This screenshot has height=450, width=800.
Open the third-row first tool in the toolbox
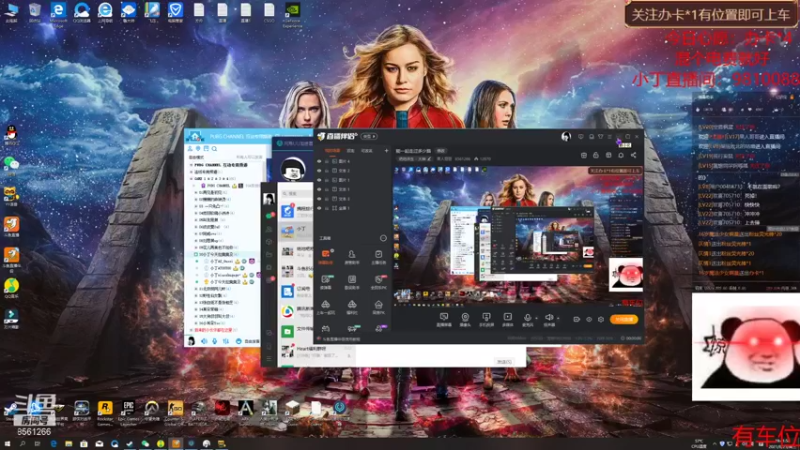[x=326, y=307]
